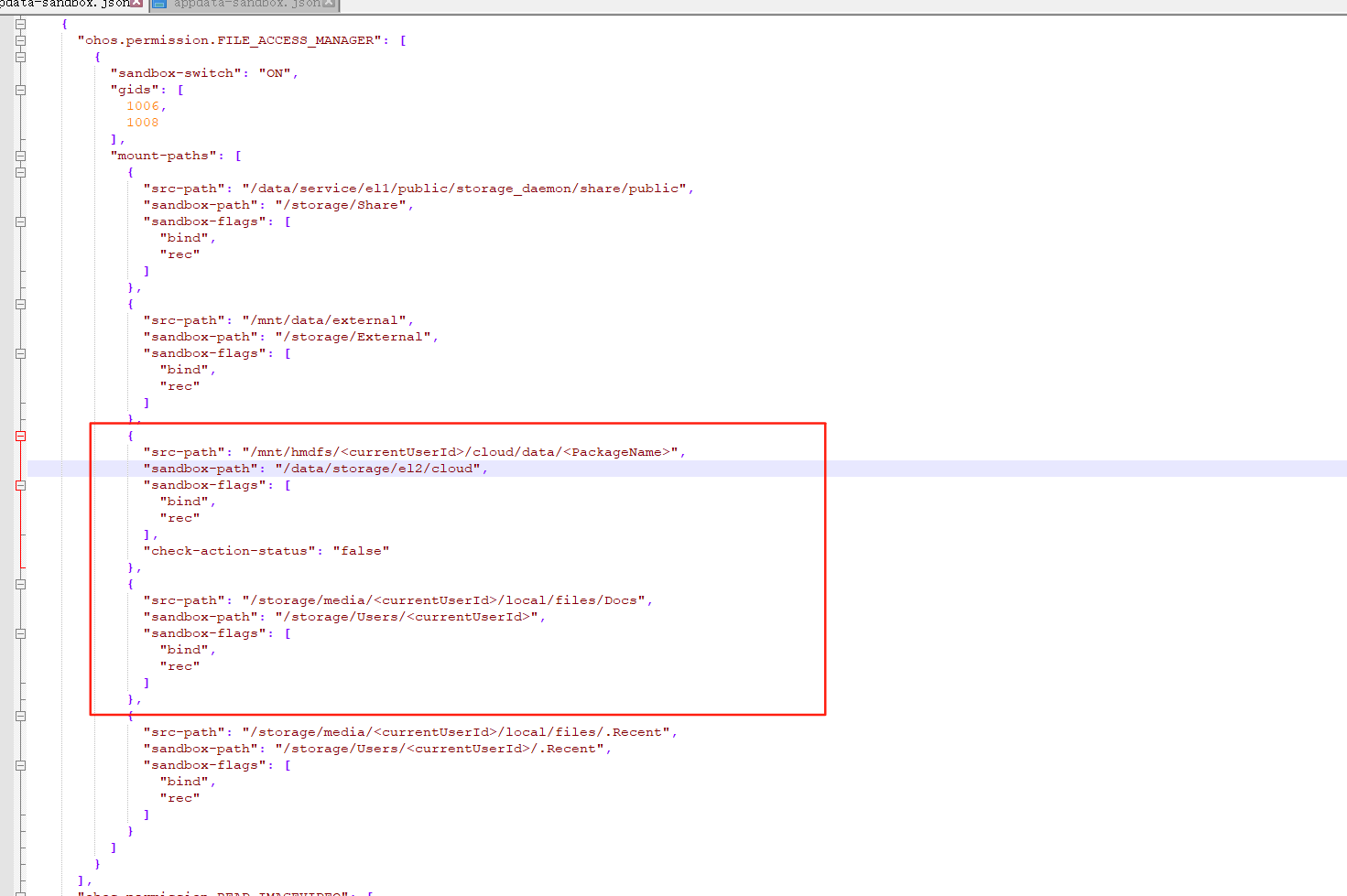Click the "ON" value of sandbox-switch
1347x896 pixels.
275,73
